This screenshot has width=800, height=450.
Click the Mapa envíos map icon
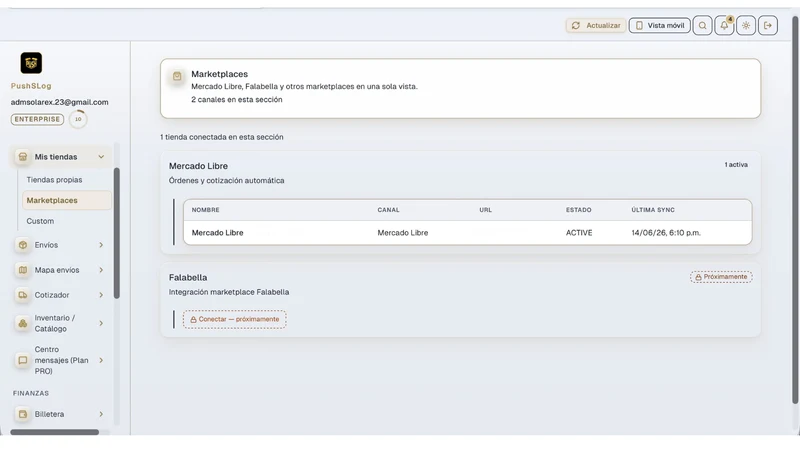tap(22, 270)
